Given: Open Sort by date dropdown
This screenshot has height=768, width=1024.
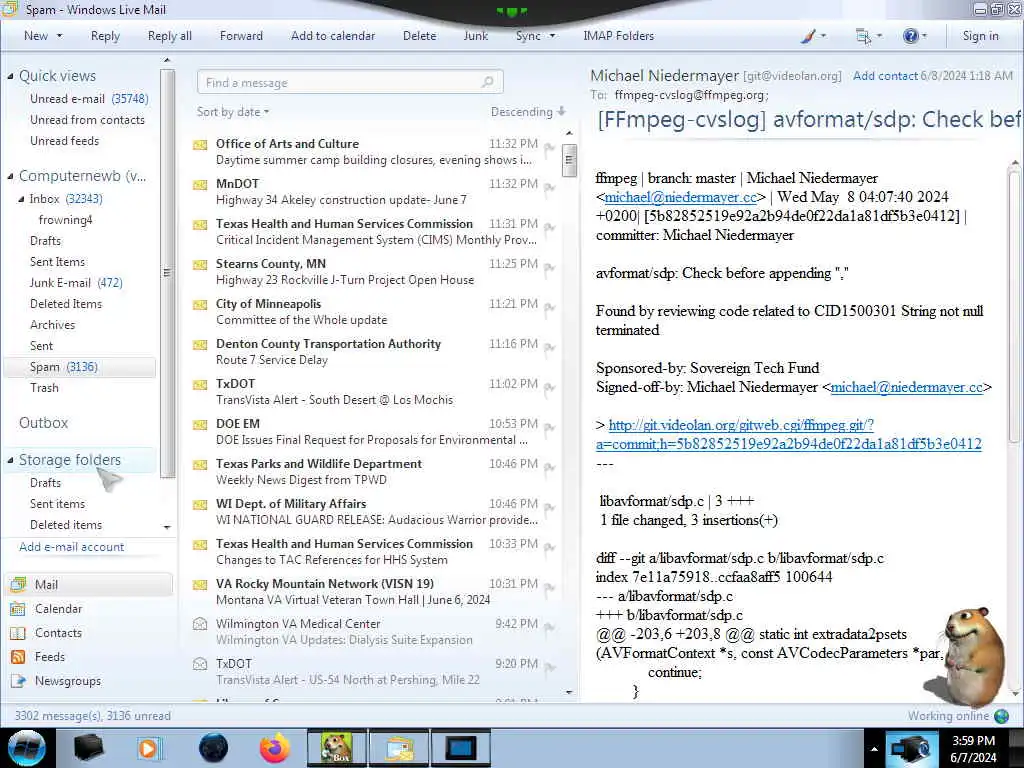Looking at the screenshot, I should tap(232, 112).
